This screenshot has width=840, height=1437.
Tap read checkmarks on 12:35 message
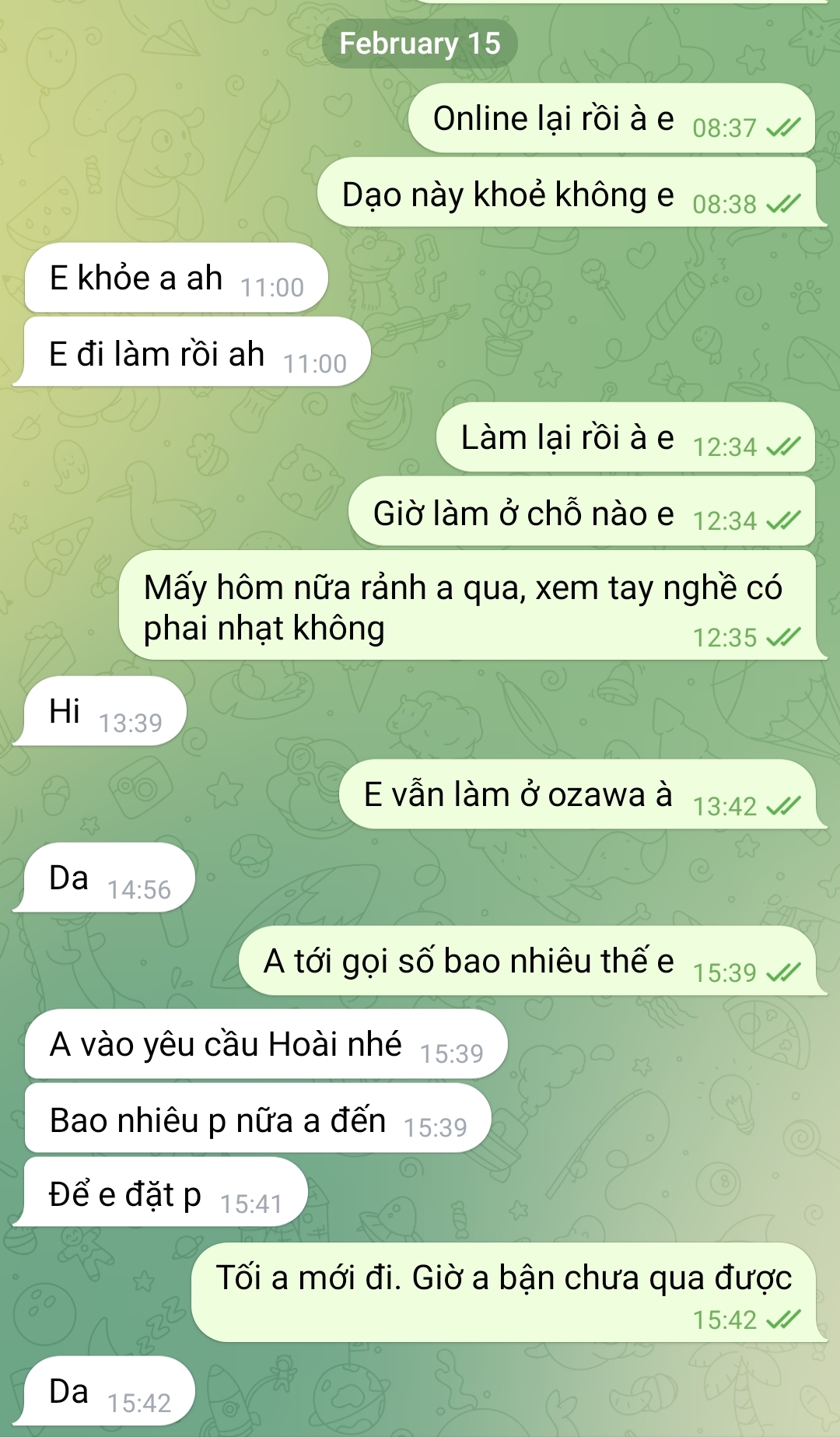coord(783,638)
